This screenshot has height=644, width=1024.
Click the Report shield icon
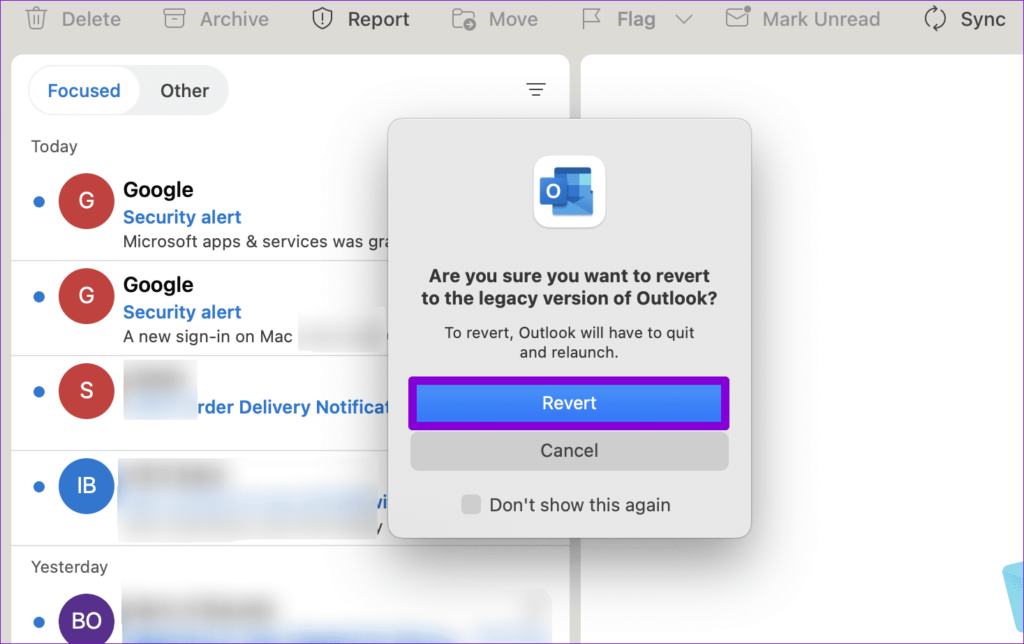[x=322, y=18]
